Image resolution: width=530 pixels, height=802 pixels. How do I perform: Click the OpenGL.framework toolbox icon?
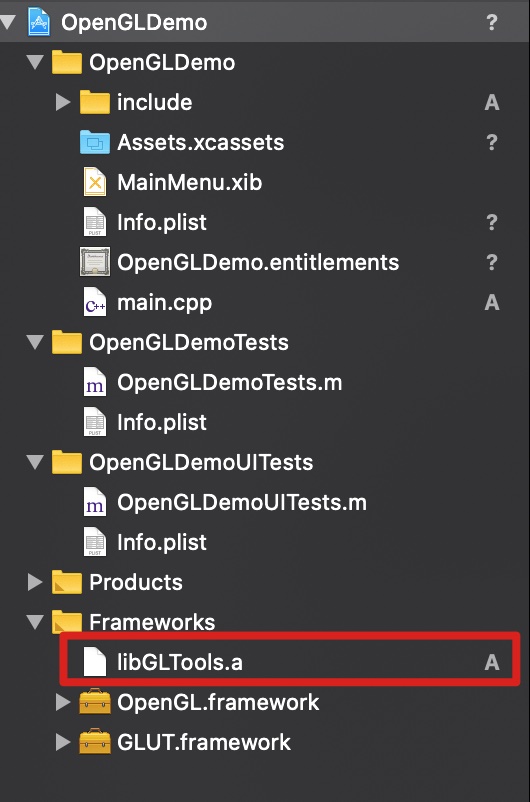[95, 702]
